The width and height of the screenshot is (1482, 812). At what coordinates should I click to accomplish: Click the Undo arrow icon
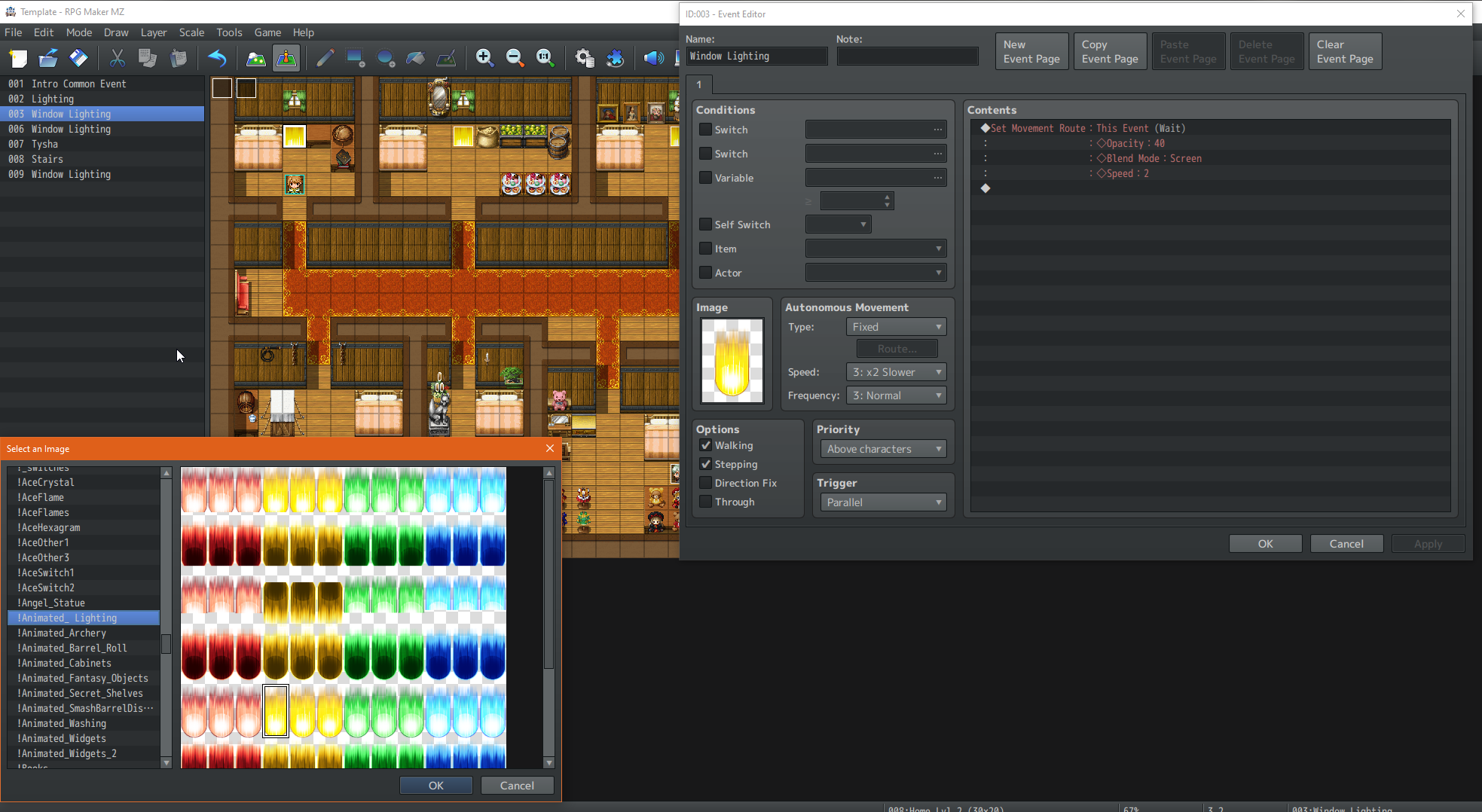pos(217,58)
